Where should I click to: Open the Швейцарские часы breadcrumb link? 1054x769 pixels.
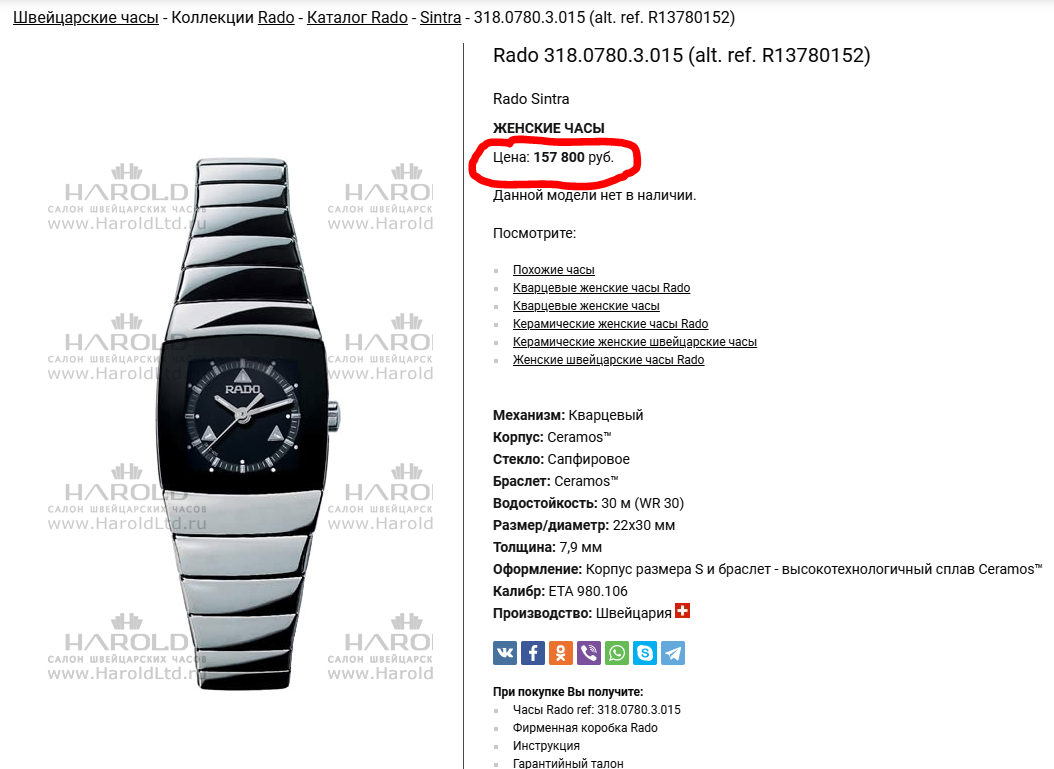click(86, 17)
